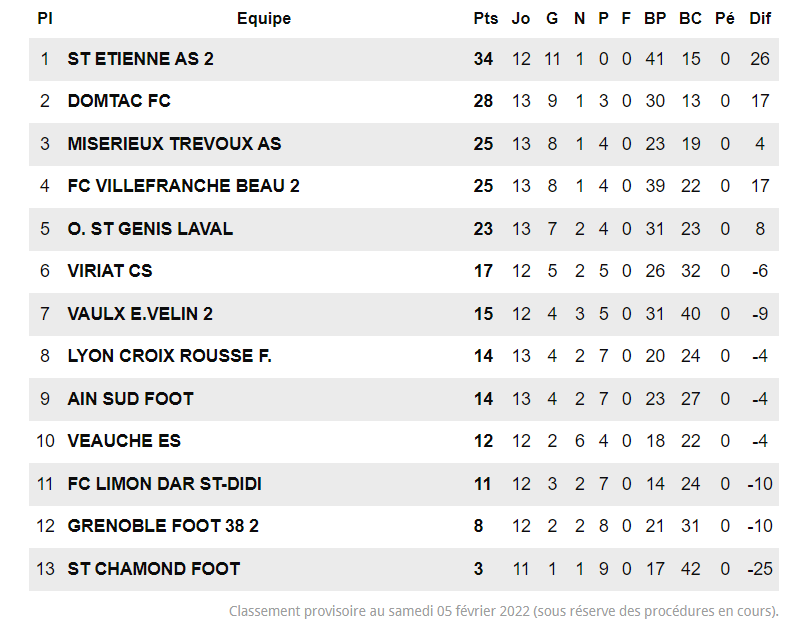
Task: Select MISERIEUX TREVOUX AS in the standings
Action: coord(174,144)
